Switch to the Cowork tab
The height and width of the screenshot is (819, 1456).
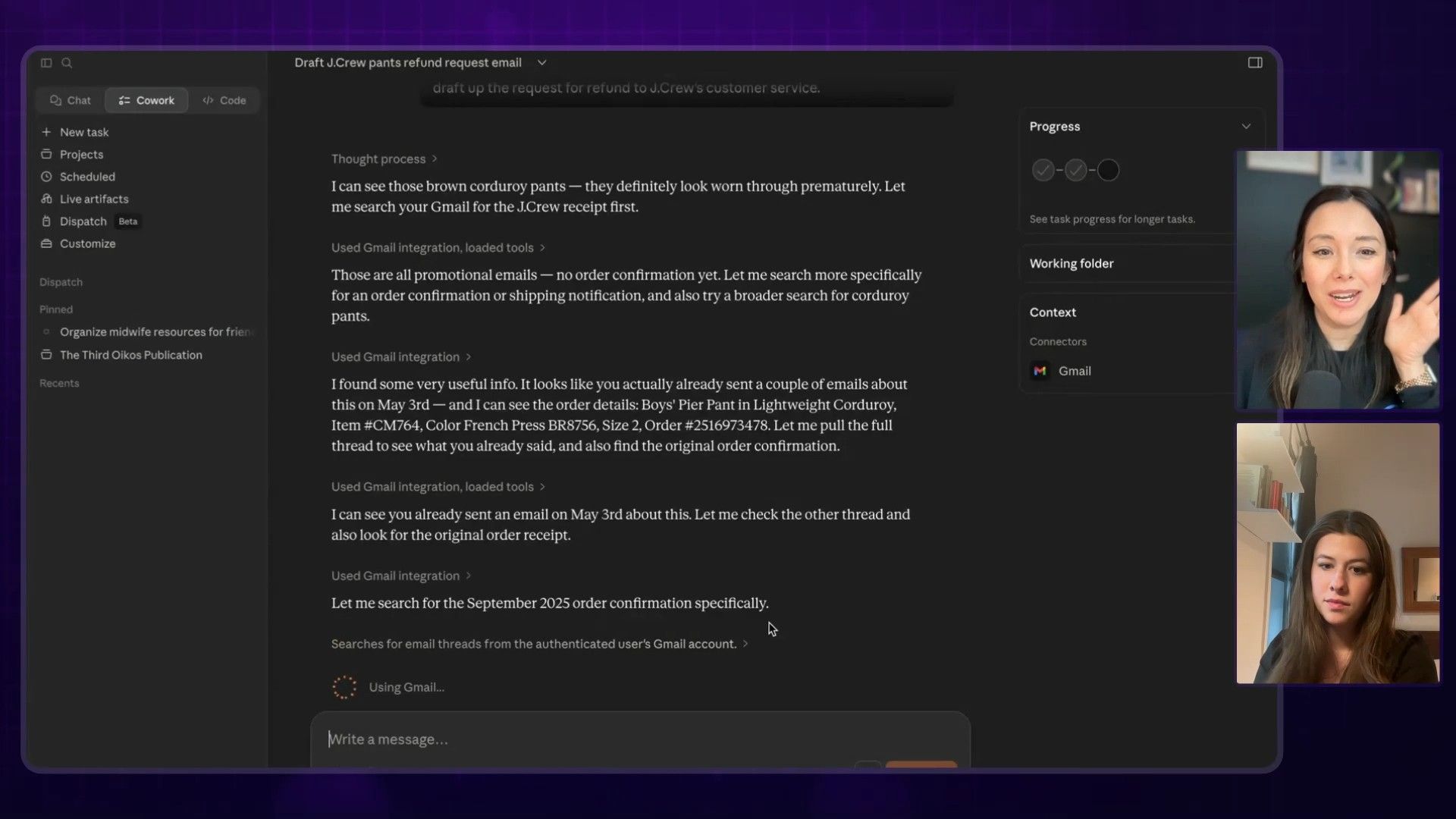(x=146, y=100)
